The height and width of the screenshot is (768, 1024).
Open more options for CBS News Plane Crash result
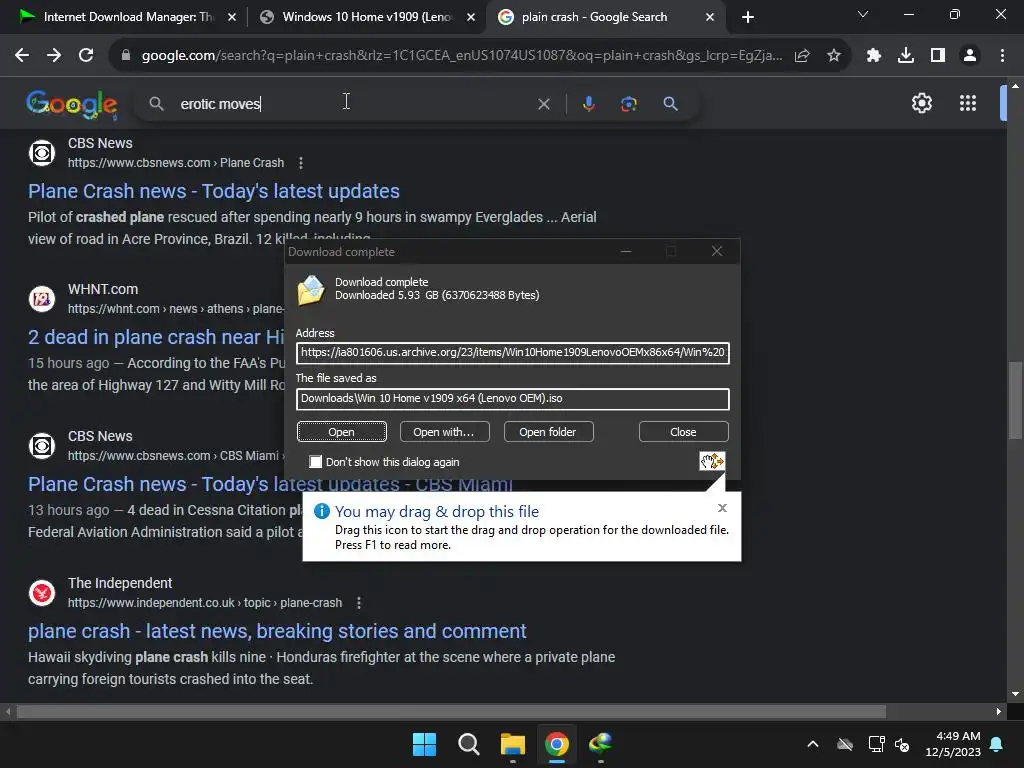point(300,163)
